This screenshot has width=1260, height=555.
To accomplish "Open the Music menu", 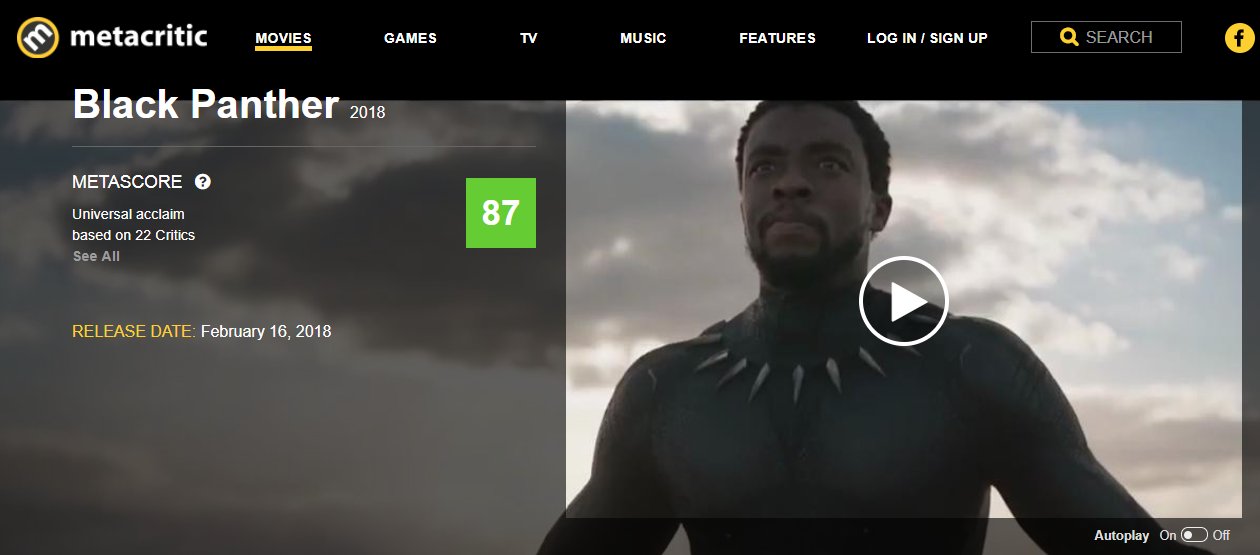I will (643, 38).
